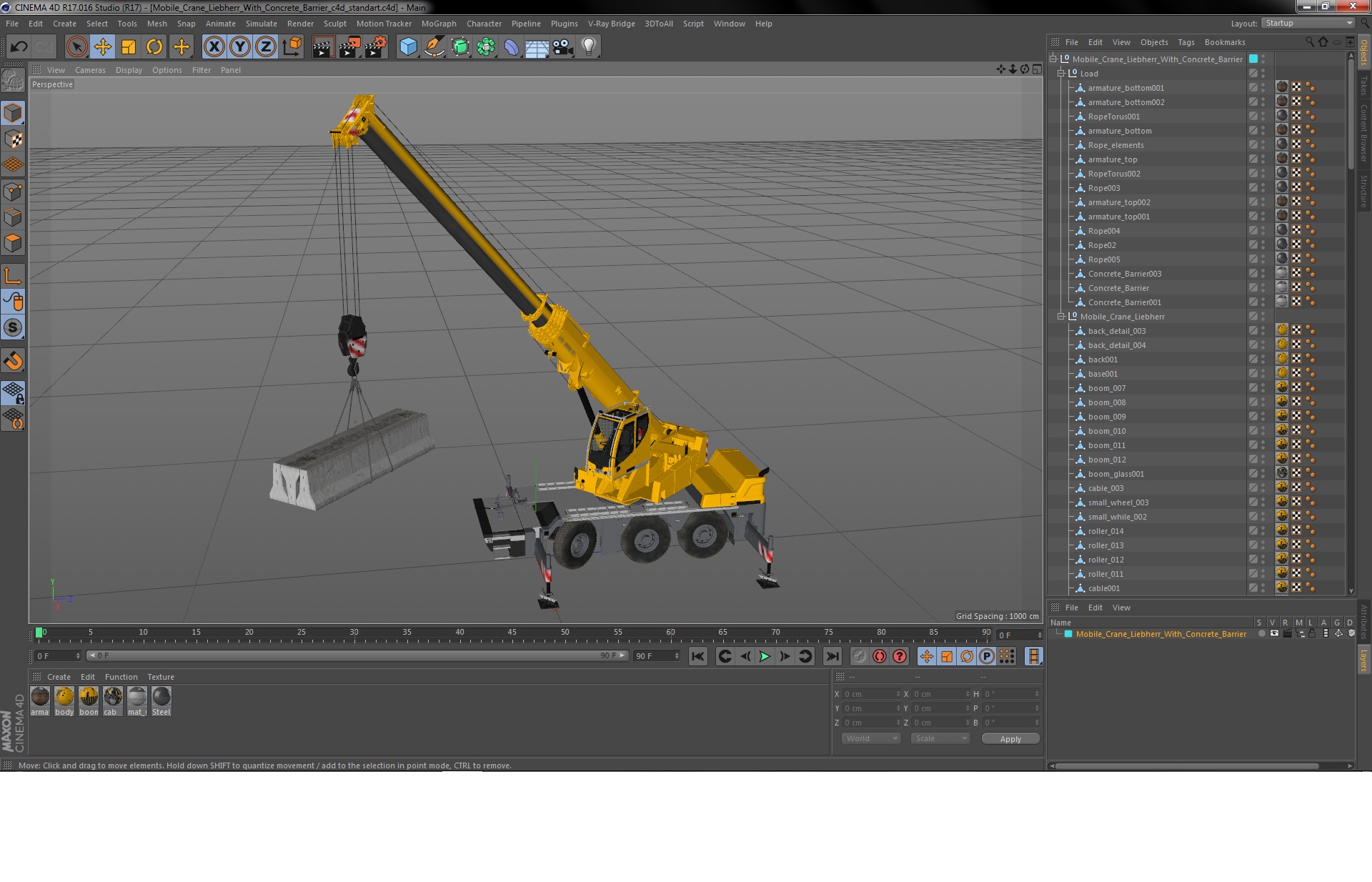Open Object Manager Tags menu
Viewport: 1372px width, 882px height.
1186,42
